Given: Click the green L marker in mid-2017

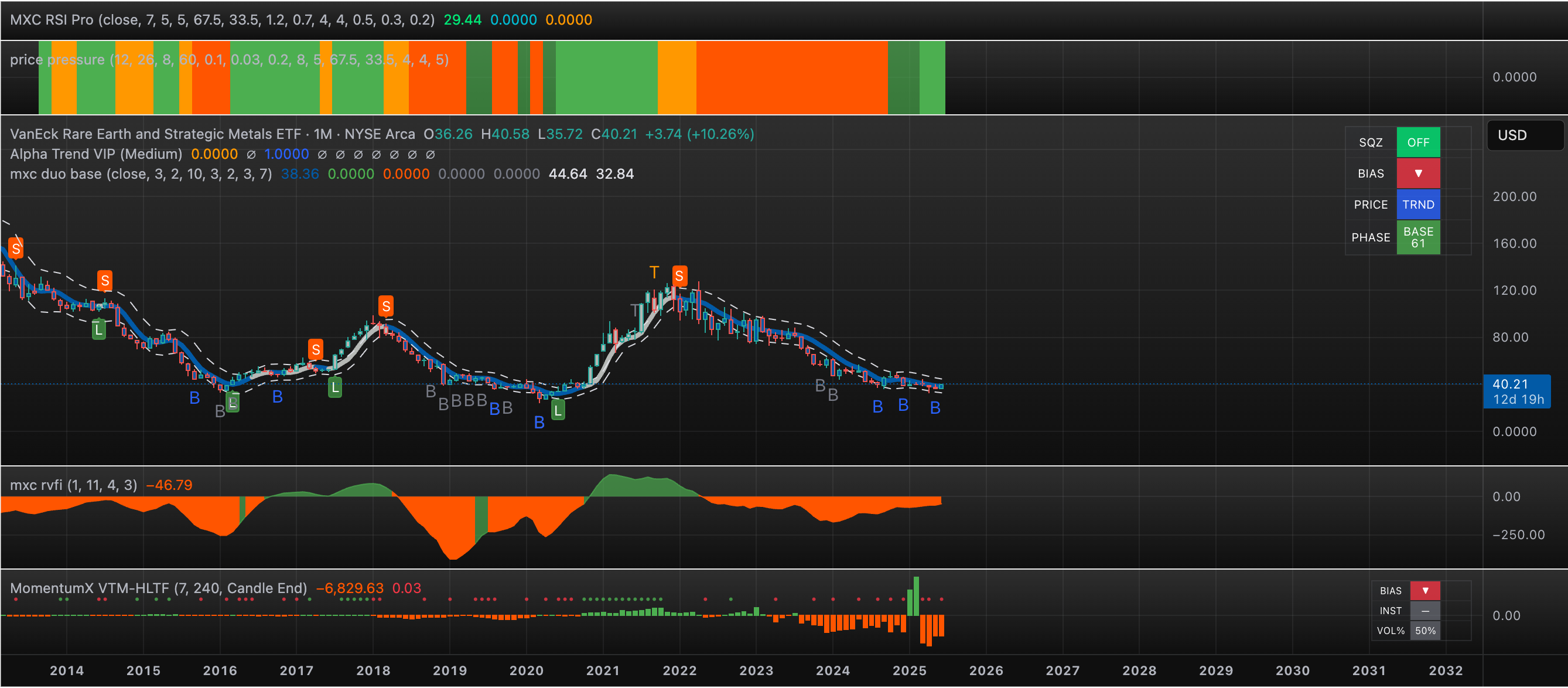Looking at the screenshot, I should coord(335,387).
